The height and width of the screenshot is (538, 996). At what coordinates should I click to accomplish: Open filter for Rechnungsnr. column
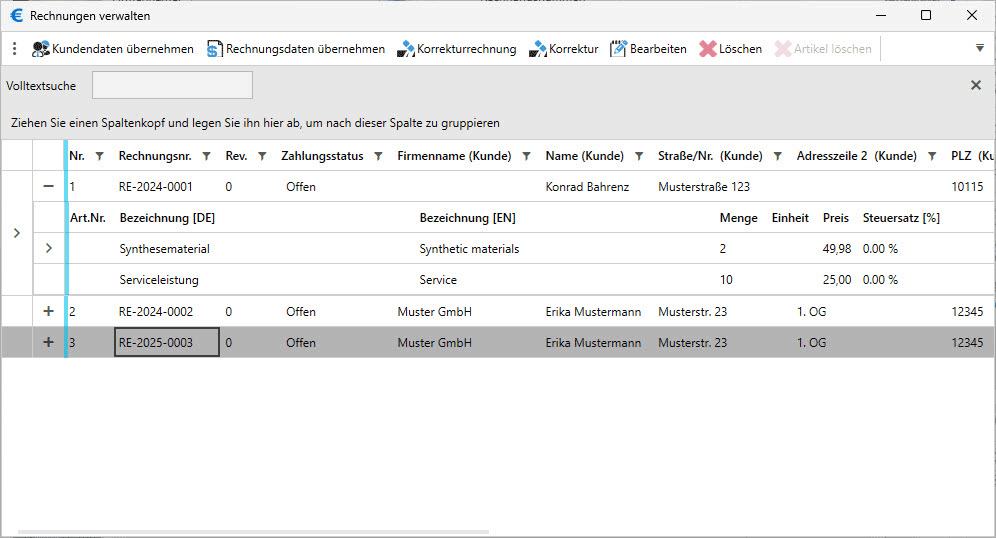(206, 156)
